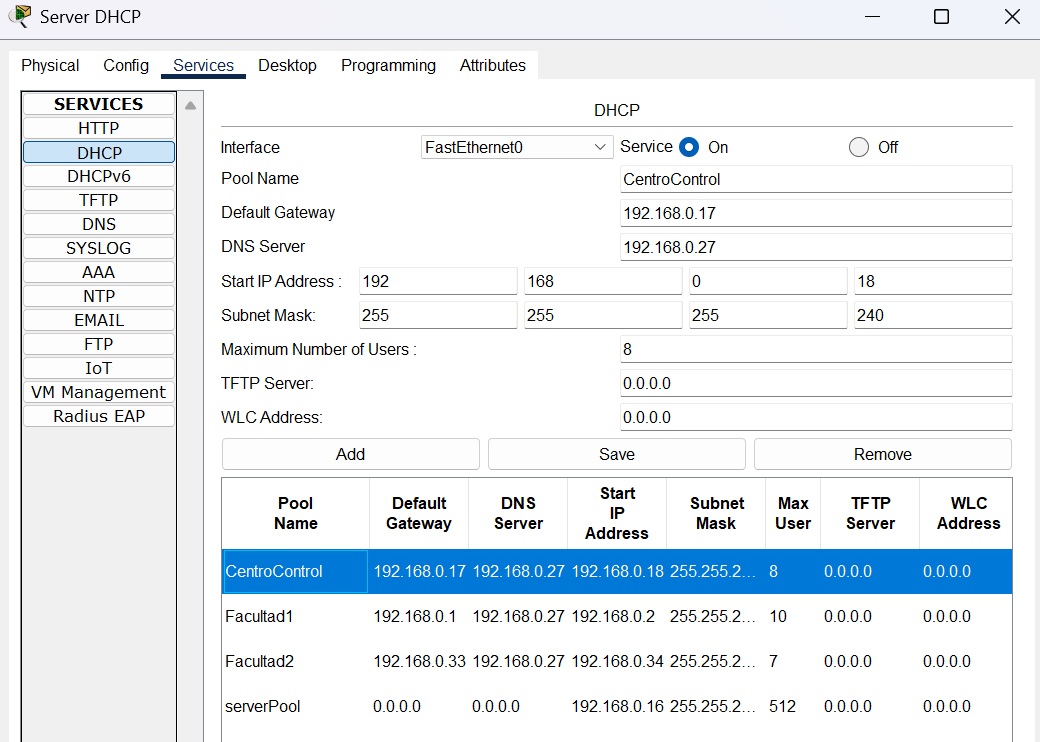Select the Facultad2 pool row
1040x742 pixels.
coord(617,661)
